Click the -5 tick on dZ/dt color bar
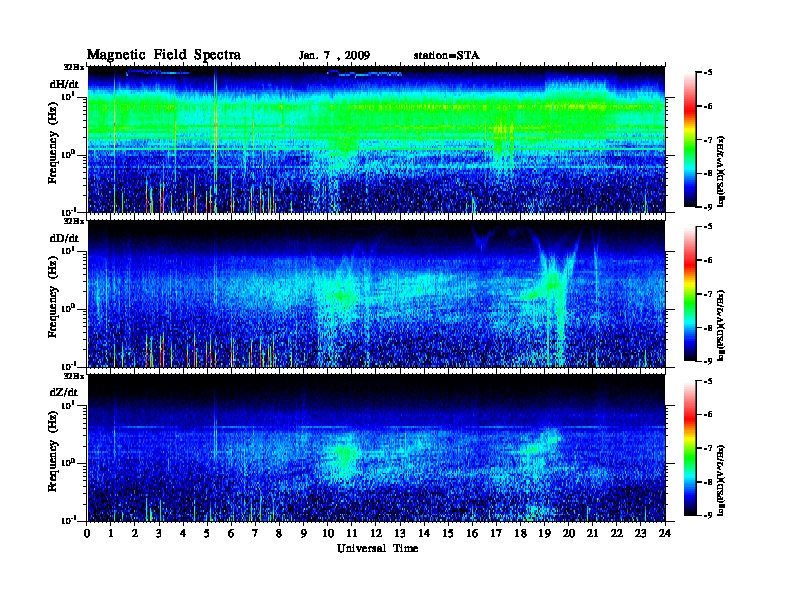This screenshot has width=792, height=612. 708,381
